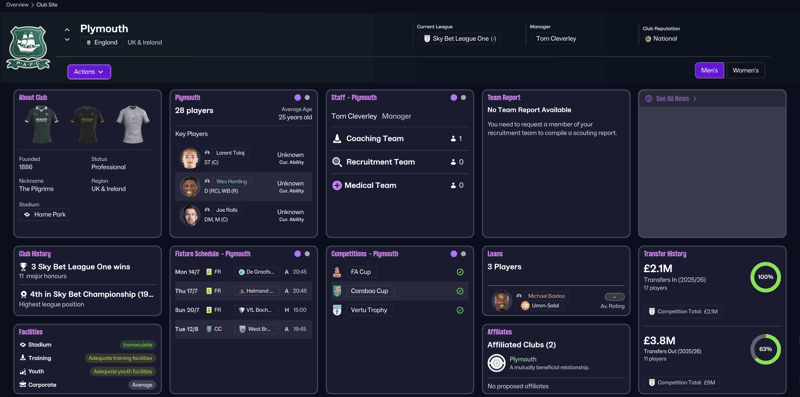Image resolution: width=800 pixels, height=397 pixels.
Task: Open manager Tom Cleverley chip
Action: point(556,39)
